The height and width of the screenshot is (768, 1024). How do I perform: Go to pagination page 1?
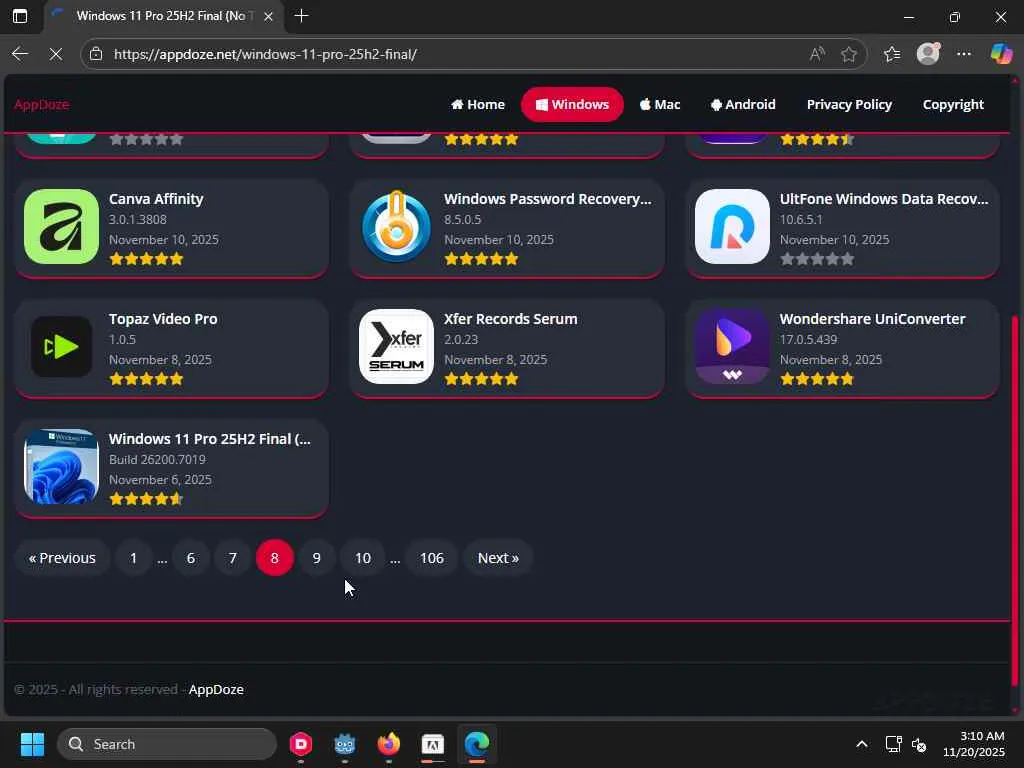133,558
